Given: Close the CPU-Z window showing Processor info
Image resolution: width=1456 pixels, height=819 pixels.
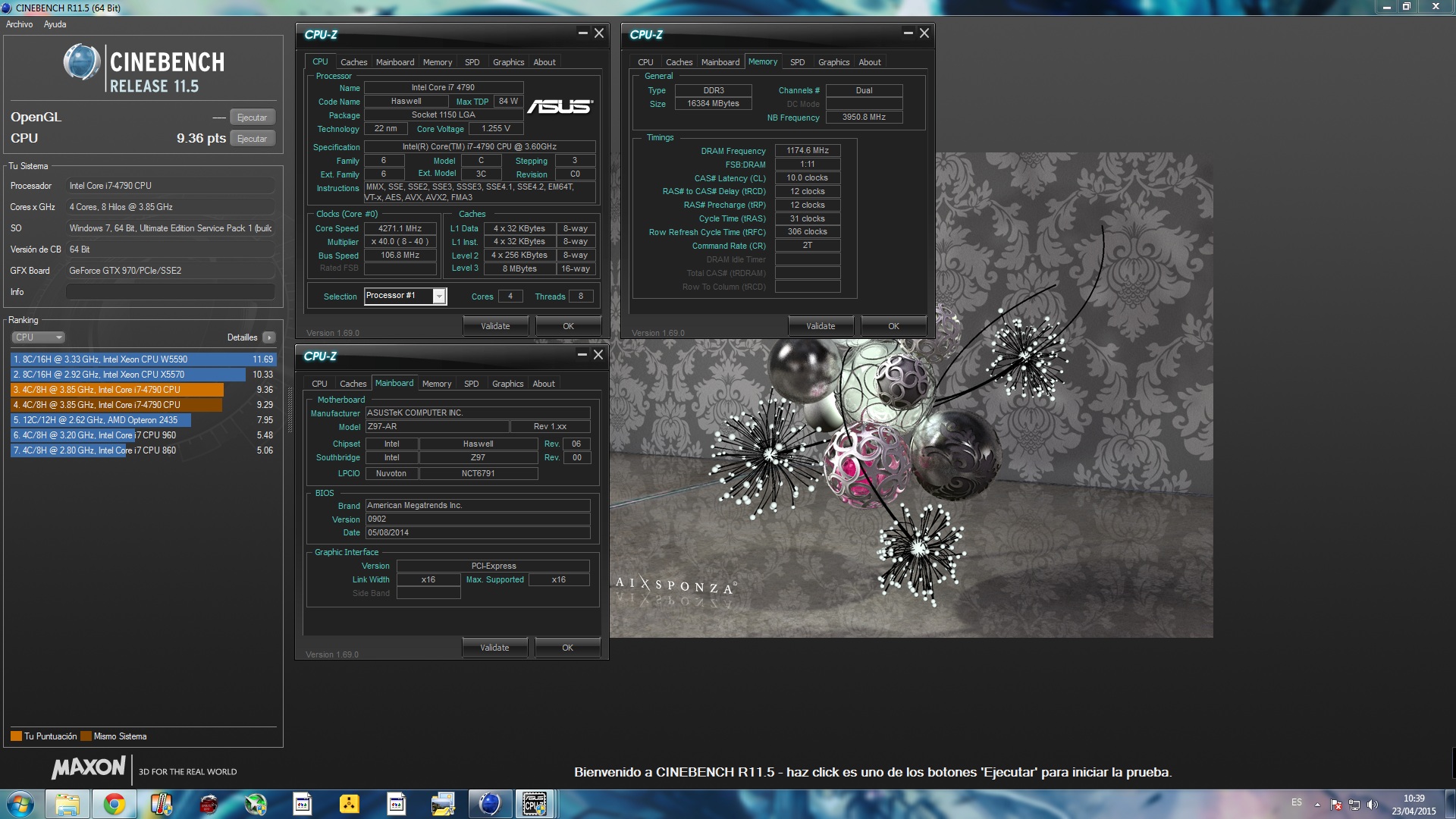Looking at the screenshot, I should (x=599, y=33).
